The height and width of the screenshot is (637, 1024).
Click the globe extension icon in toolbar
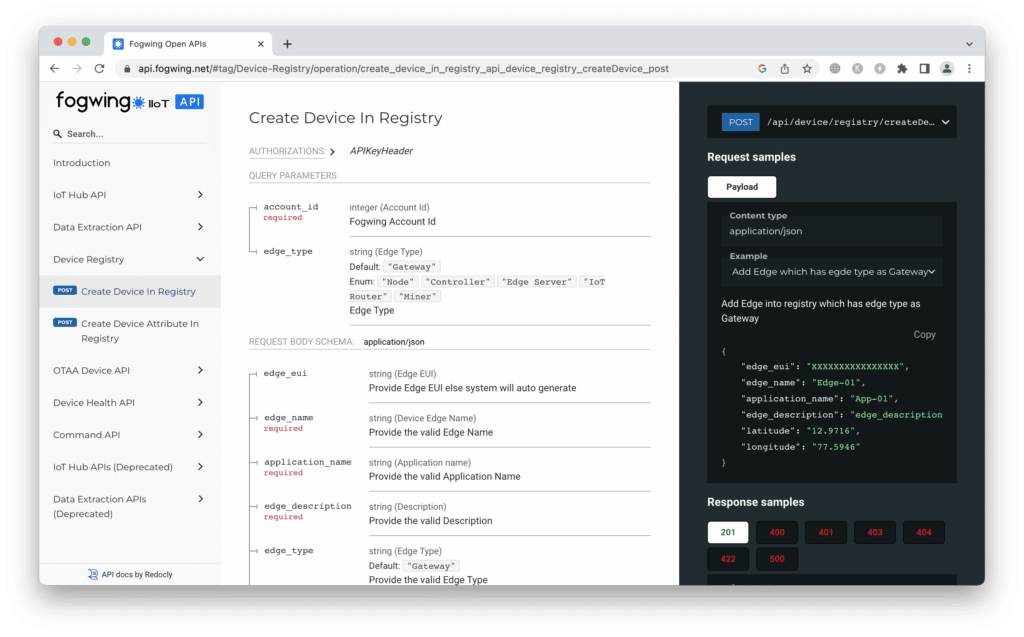[x=835, y=69]
